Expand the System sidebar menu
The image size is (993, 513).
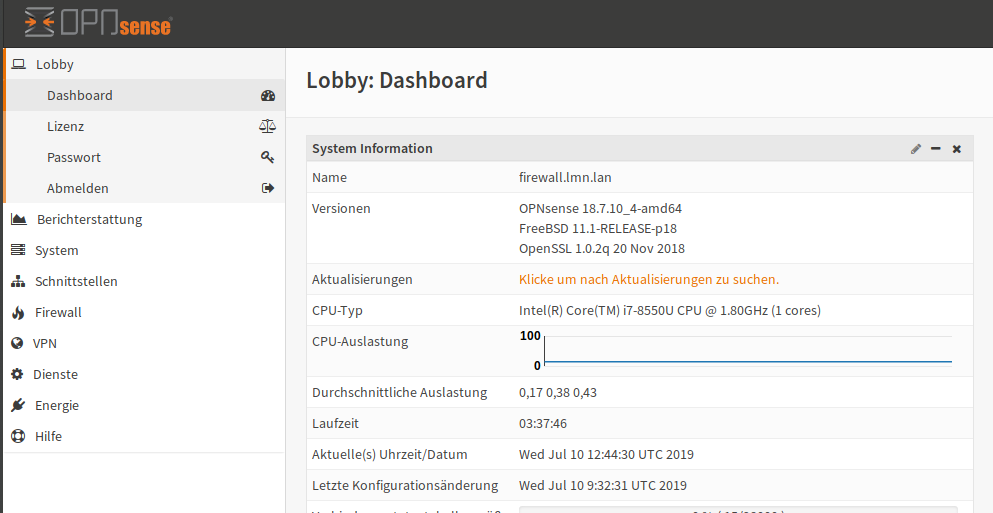(144, 250)
